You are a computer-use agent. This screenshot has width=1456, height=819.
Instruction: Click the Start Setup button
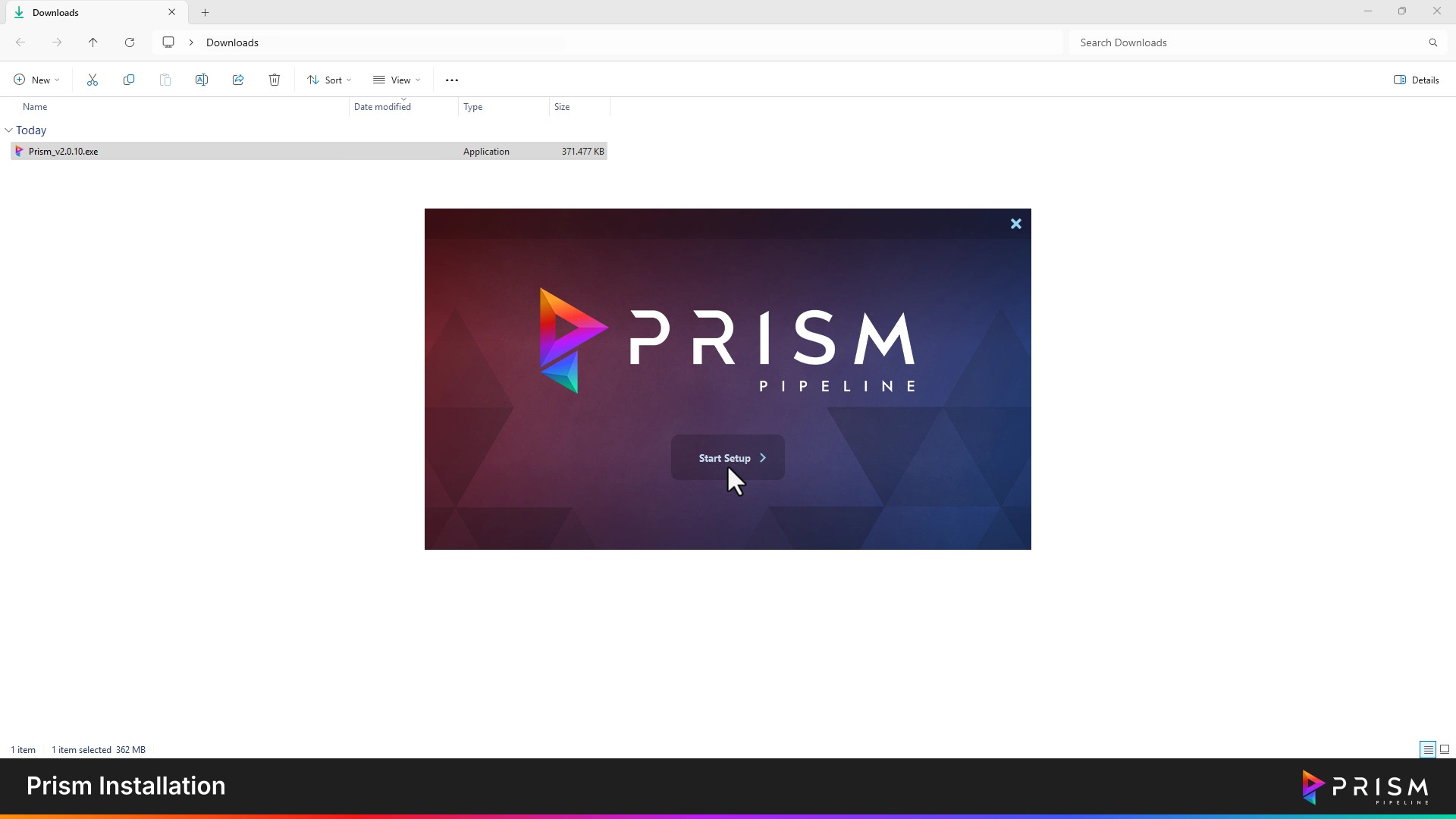(727, 457)
